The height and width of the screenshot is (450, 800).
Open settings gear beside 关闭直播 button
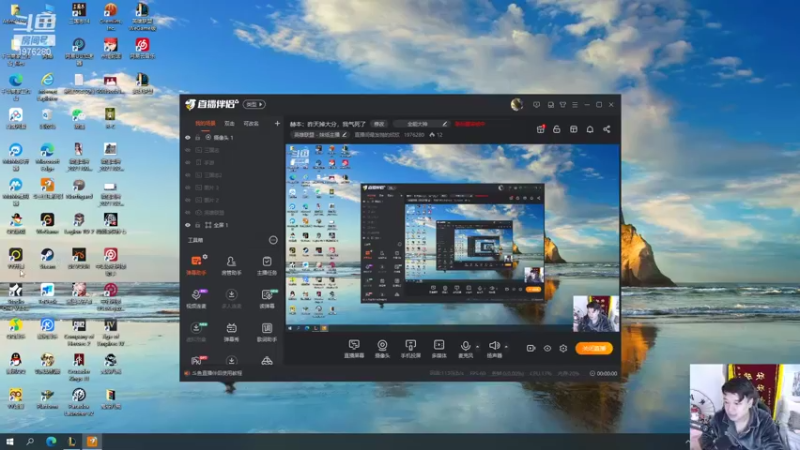(563, 348)
